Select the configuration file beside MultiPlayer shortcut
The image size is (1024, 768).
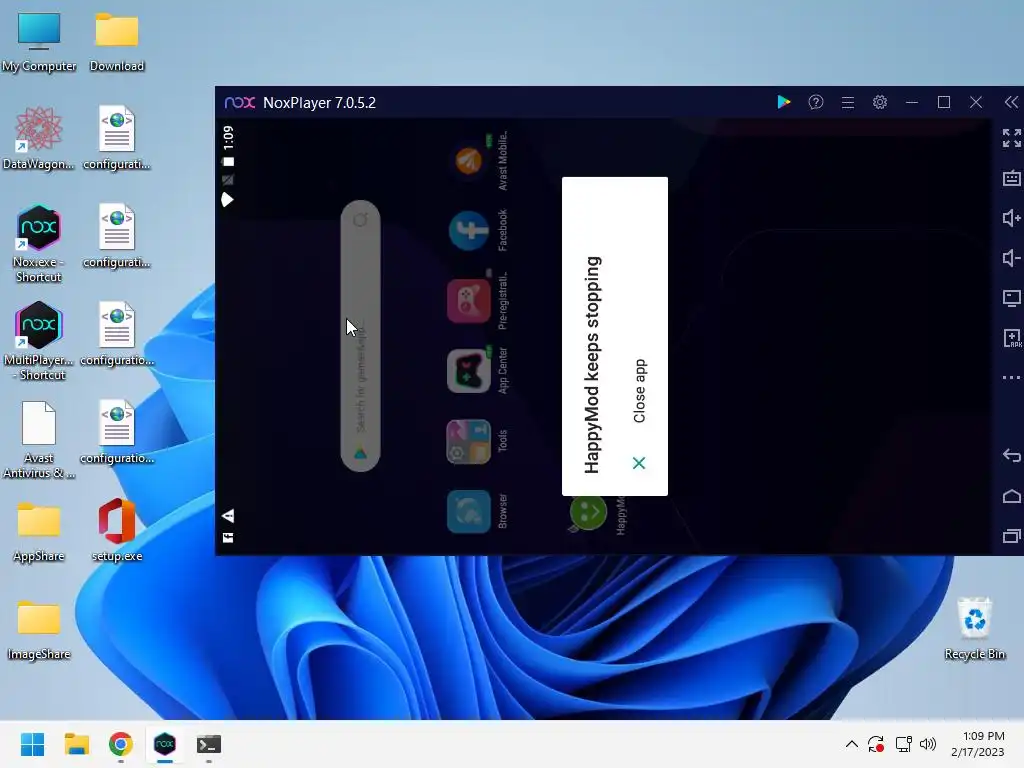pos(117,334)
